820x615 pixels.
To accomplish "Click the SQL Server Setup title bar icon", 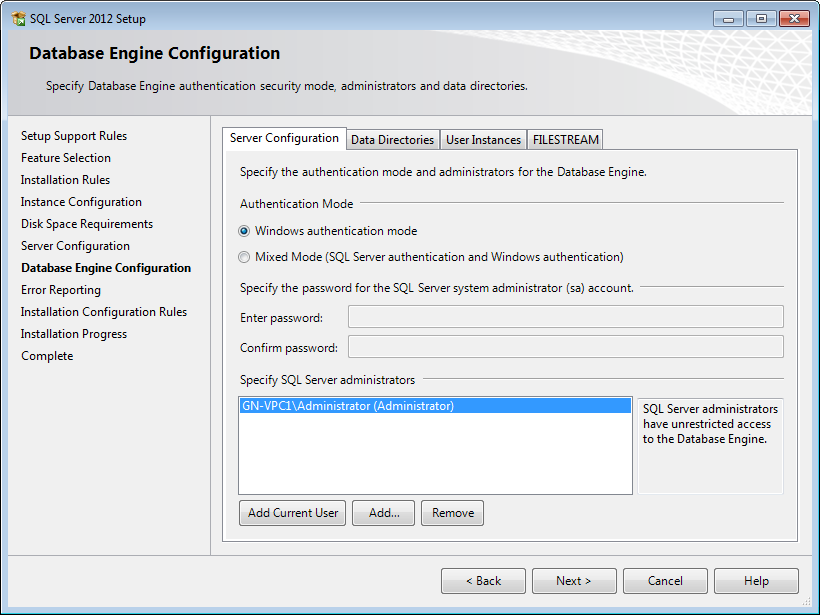I will pyautogui.click(x=18, y=19).
